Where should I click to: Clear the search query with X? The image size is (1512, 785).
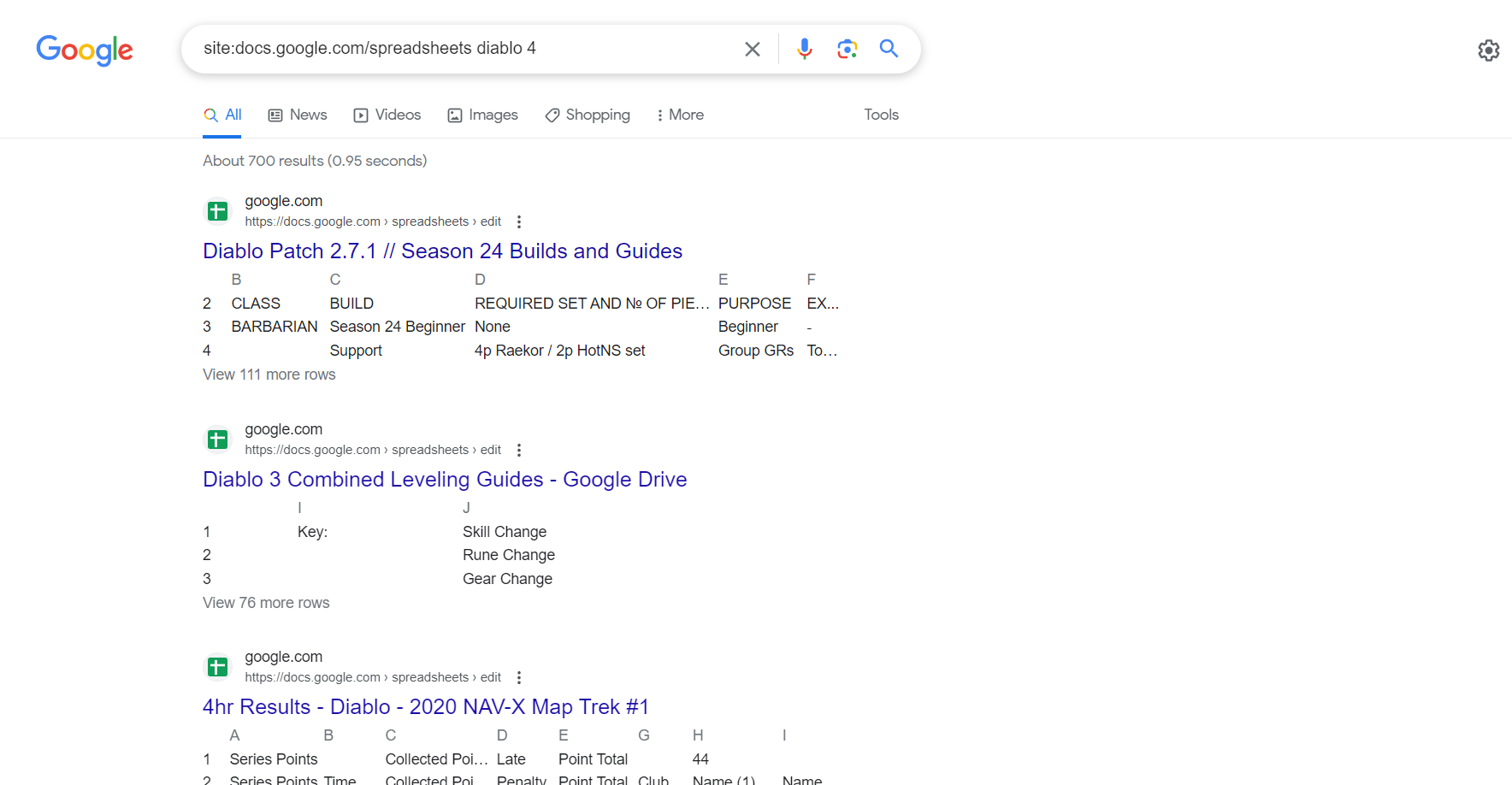click(x=753, y=49)
